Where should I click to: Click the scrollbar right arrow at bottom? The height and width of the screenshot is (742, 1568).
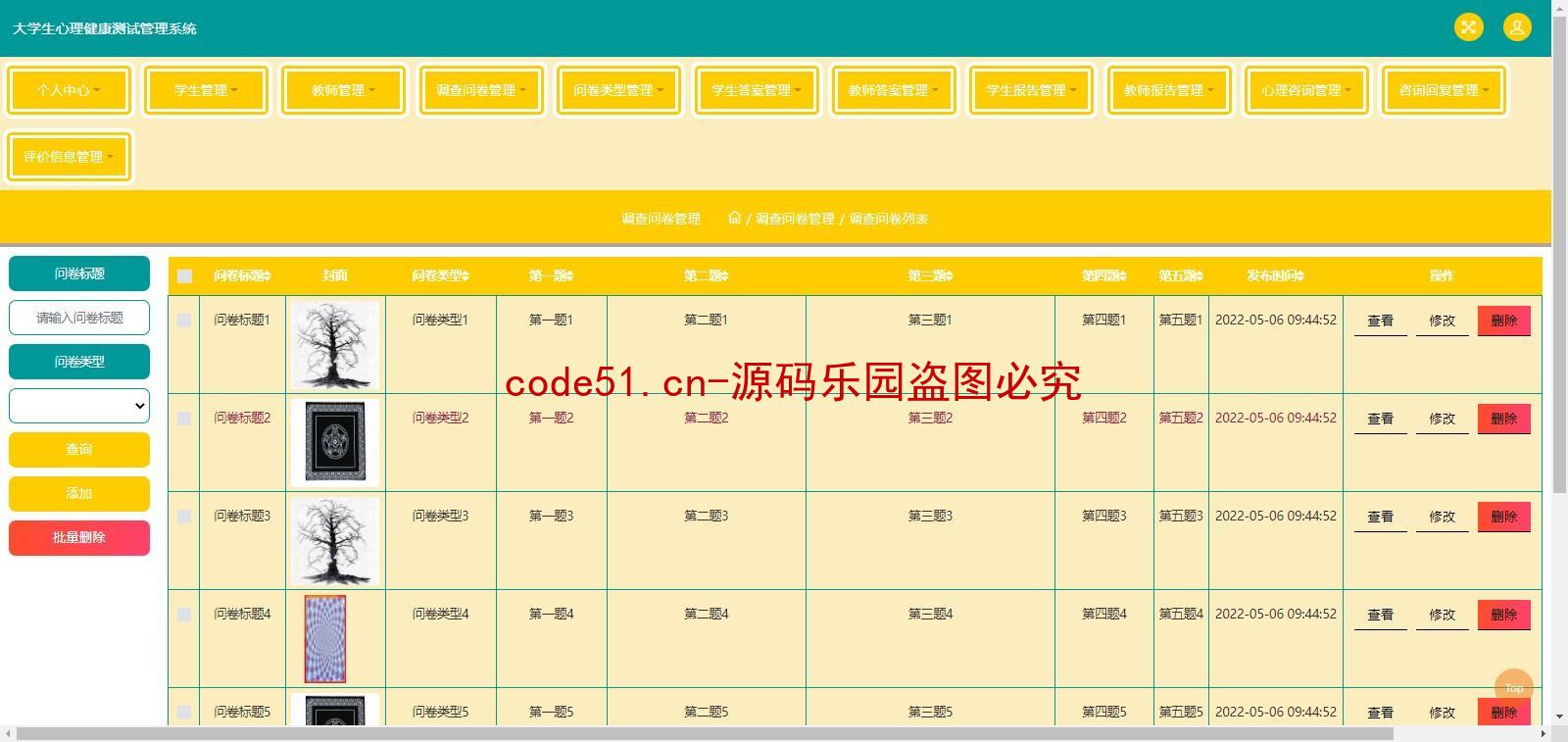(x=1544, y=734)
